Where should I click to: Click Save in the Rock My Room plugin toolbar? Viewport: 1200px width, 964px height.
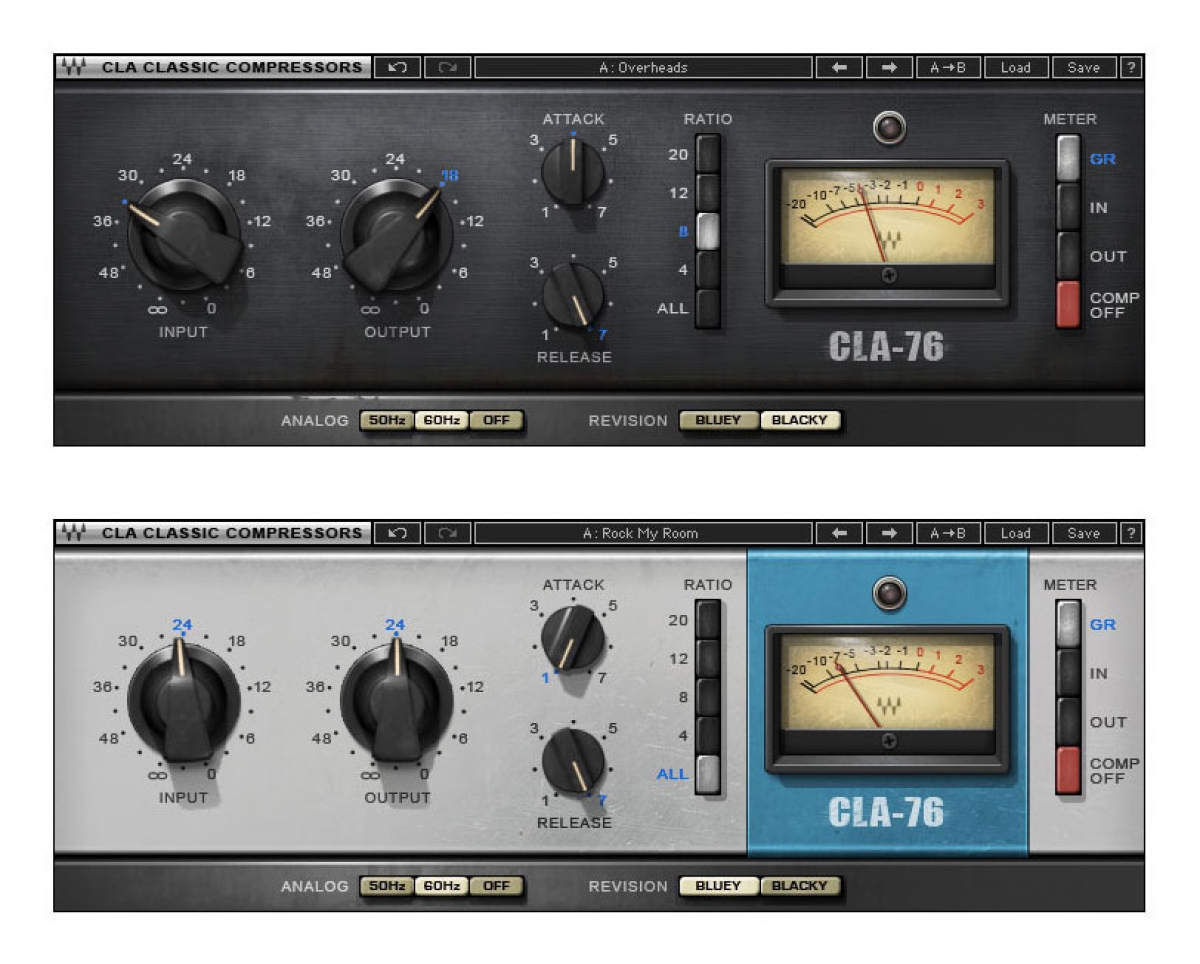click(x=1084, y=534)
